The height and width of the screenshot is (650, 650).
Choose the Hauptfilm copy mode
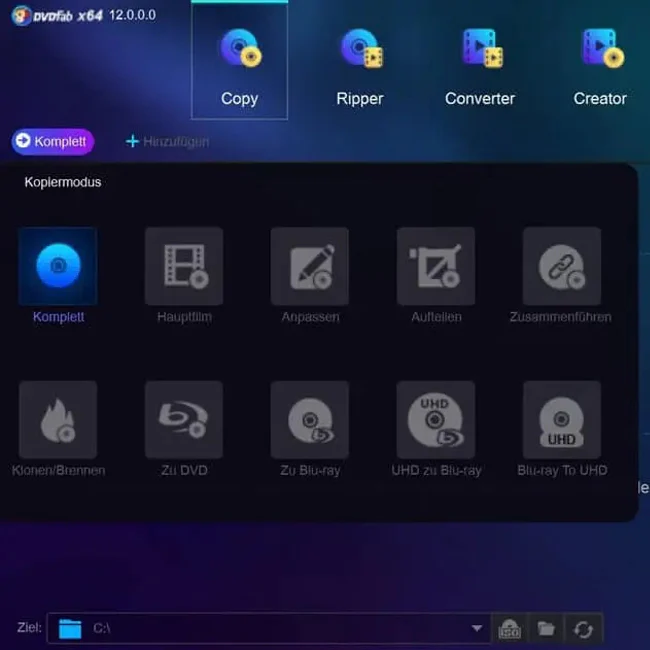coord(184,266)
